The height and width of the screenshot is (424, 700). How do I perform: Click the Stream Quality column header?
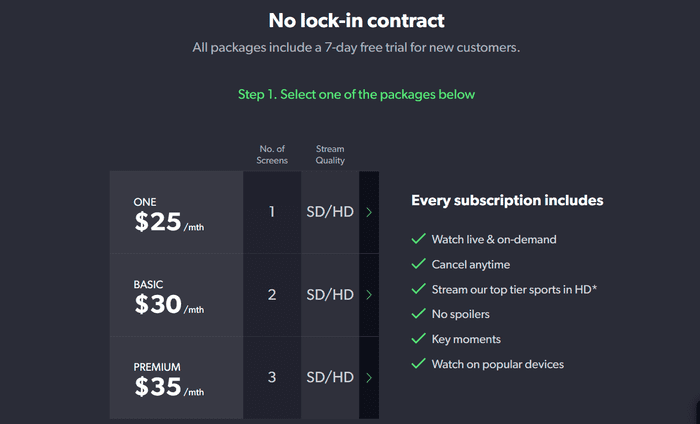(x=330, y=154)
